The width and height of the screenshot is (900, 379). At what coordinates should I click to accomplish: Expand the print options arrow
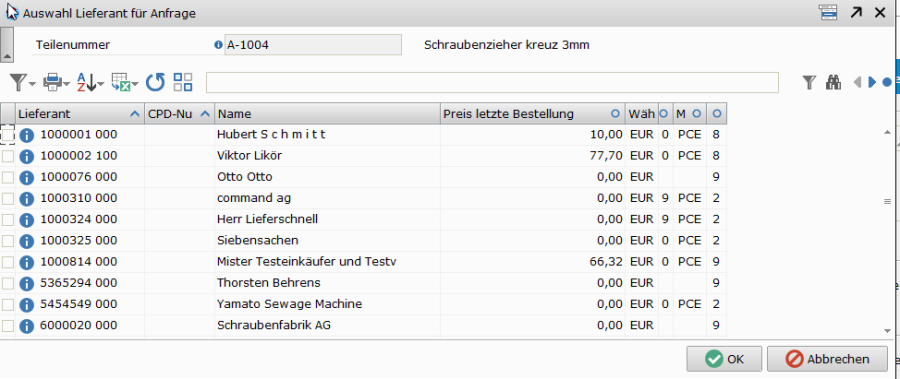pyautogui.click(x=67, y=84)
